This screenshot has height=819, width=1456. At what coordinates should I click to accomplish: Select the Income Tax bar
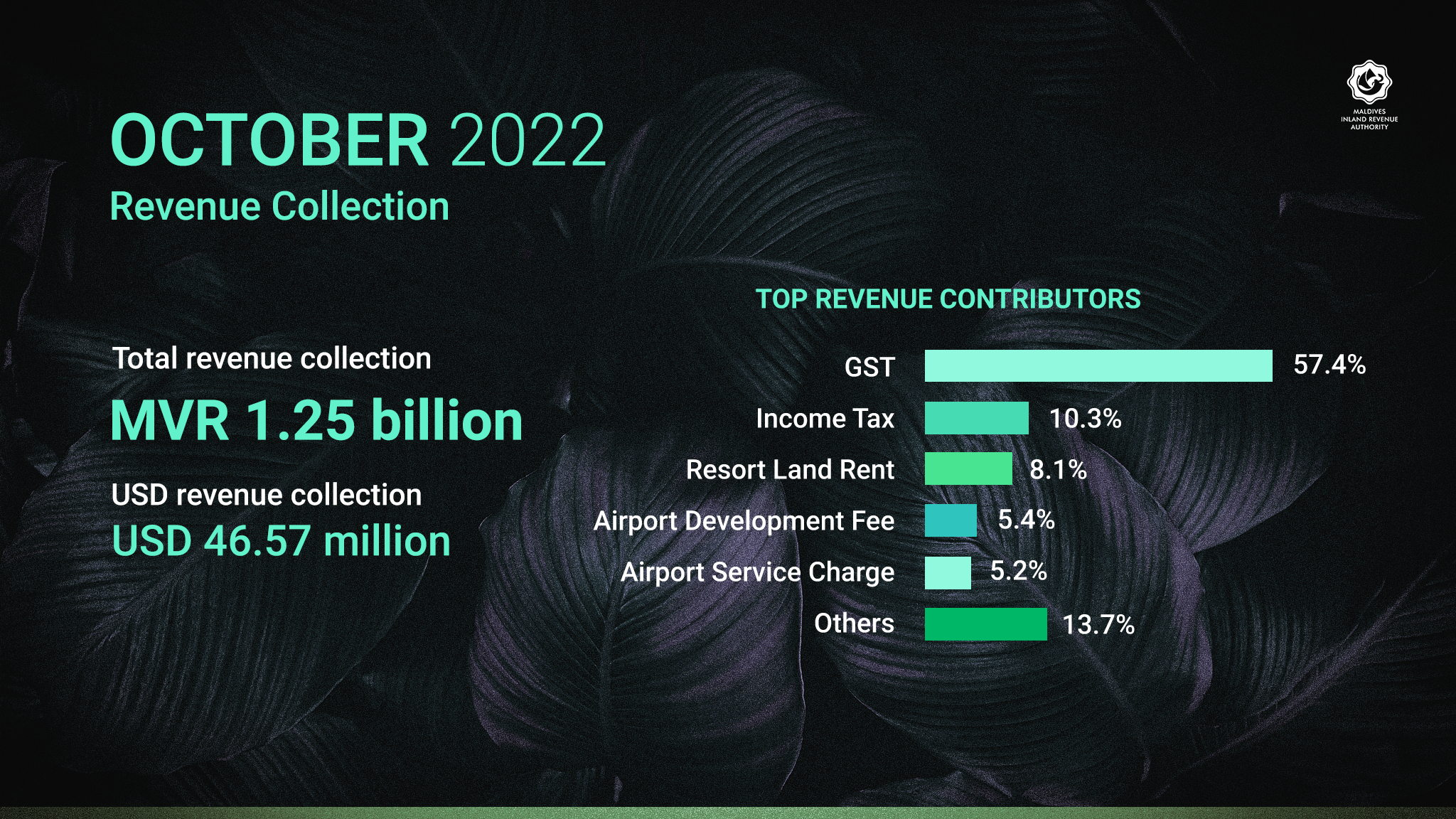coord(977,418)
